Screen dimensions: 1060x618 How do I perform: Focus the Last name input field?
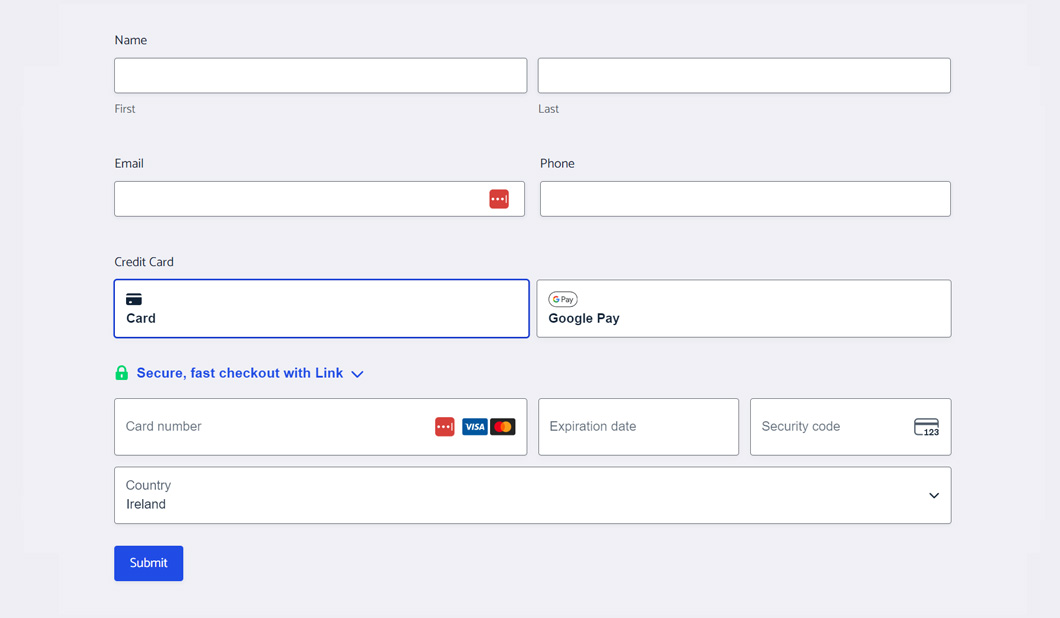tap(744, 76)
